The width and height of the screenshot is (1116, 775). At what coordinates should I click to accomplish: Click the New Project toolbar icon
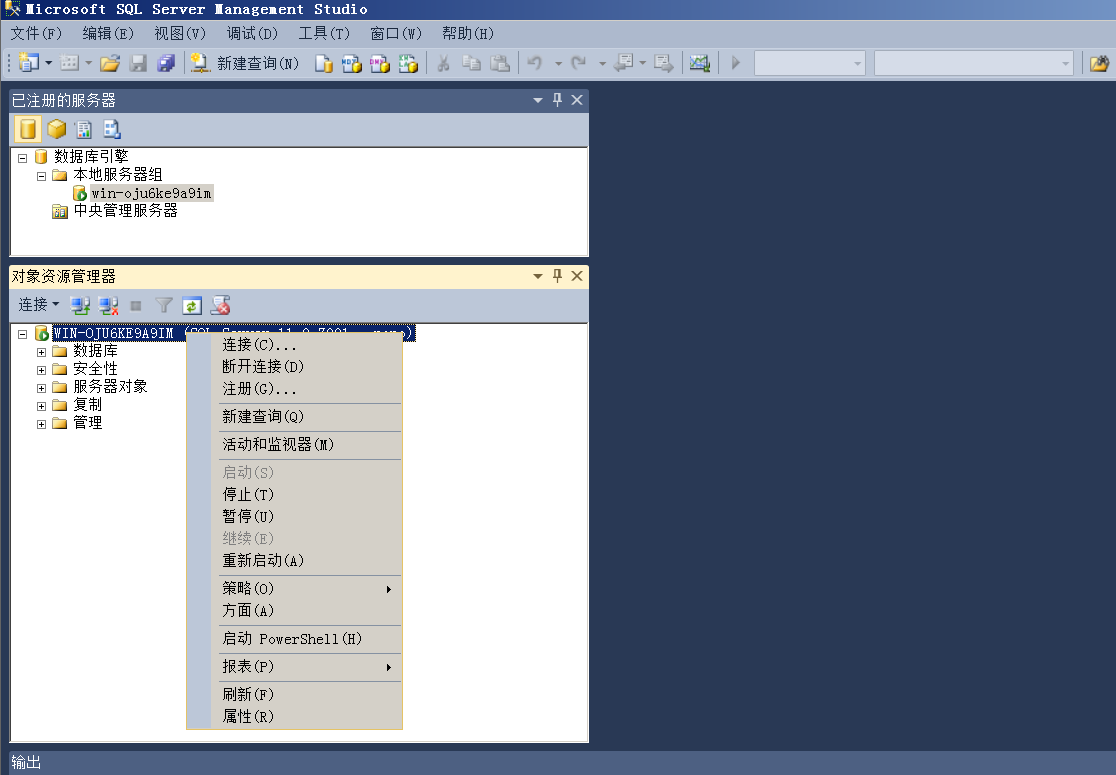28,63
